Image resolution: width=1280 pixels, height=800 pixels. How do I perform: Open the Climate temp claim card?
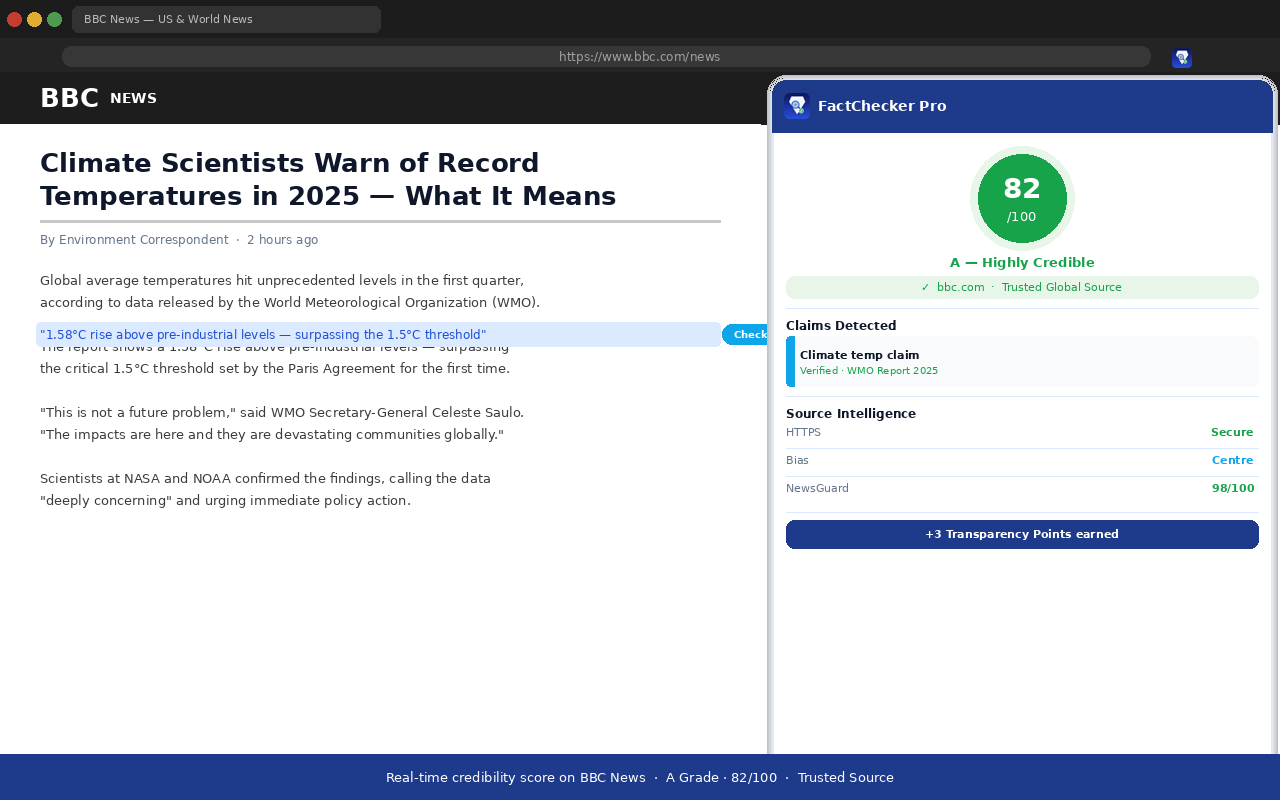click(1022, 362)
